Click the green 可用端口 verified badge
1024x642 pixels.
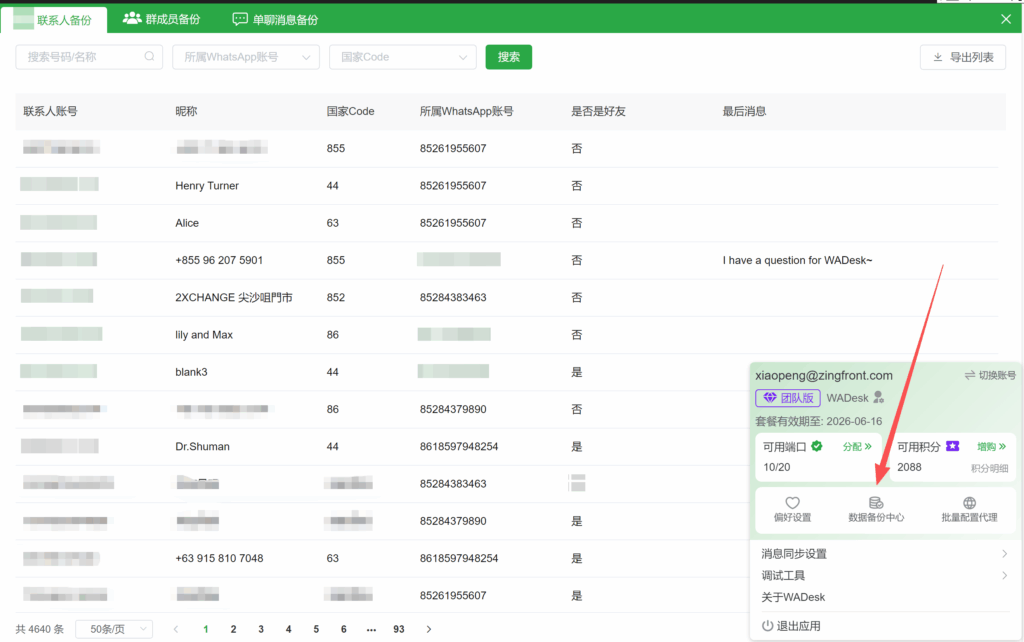pos(817,446)
